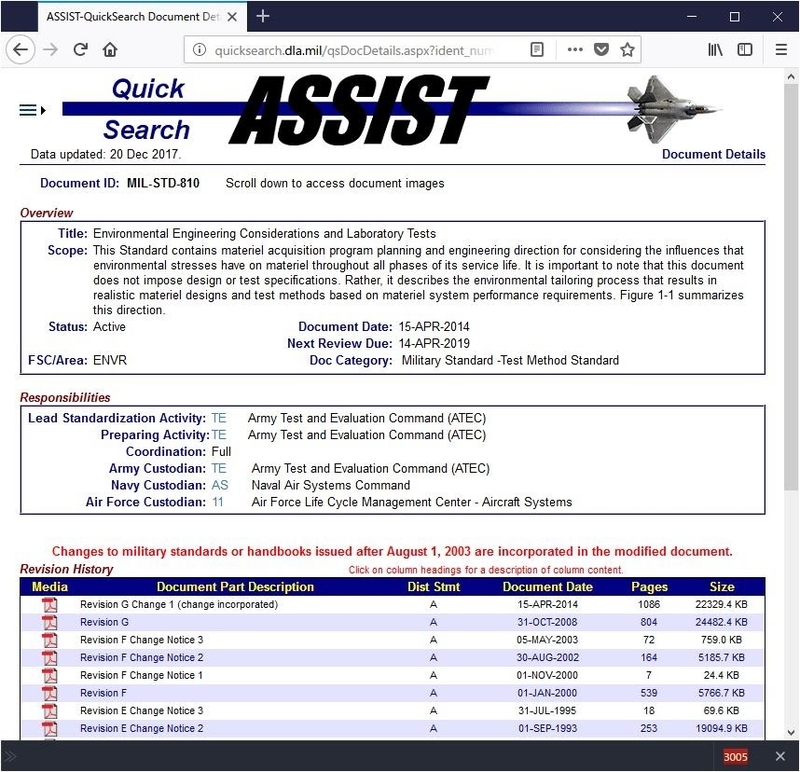Image resolution: width=800 pixels, height=772 pixels.
Task: Click scrollbar up arrow
Action: point(791,77)
